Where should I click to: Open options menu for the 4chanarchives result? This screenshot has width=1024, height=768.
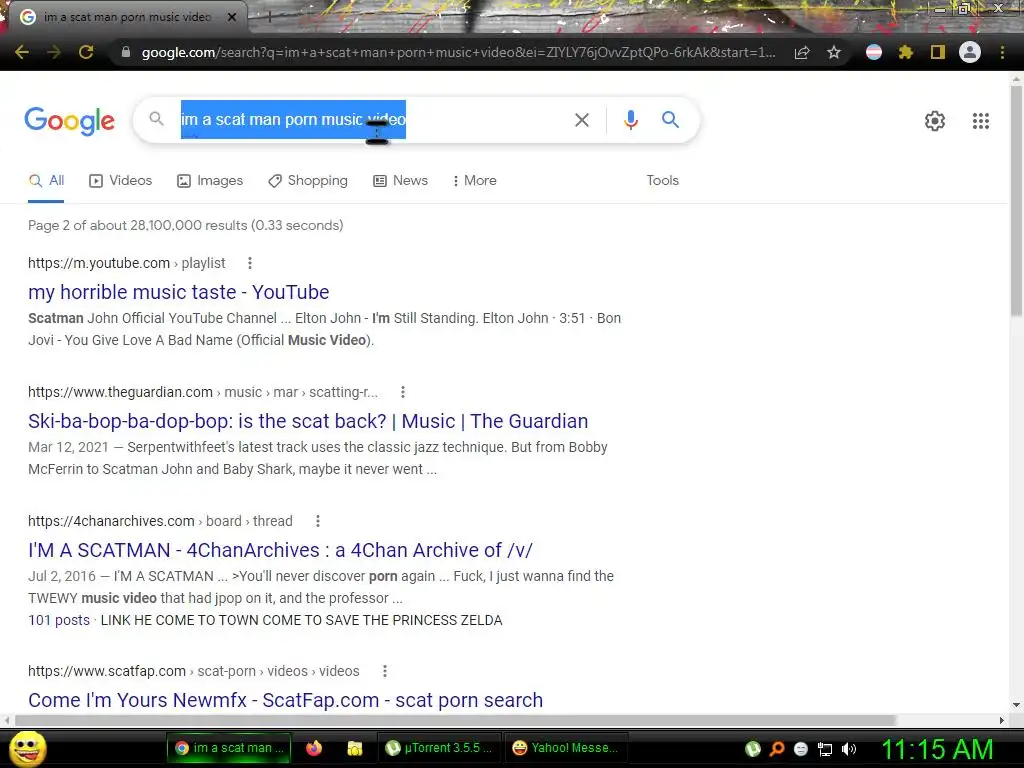pos(318,521)
